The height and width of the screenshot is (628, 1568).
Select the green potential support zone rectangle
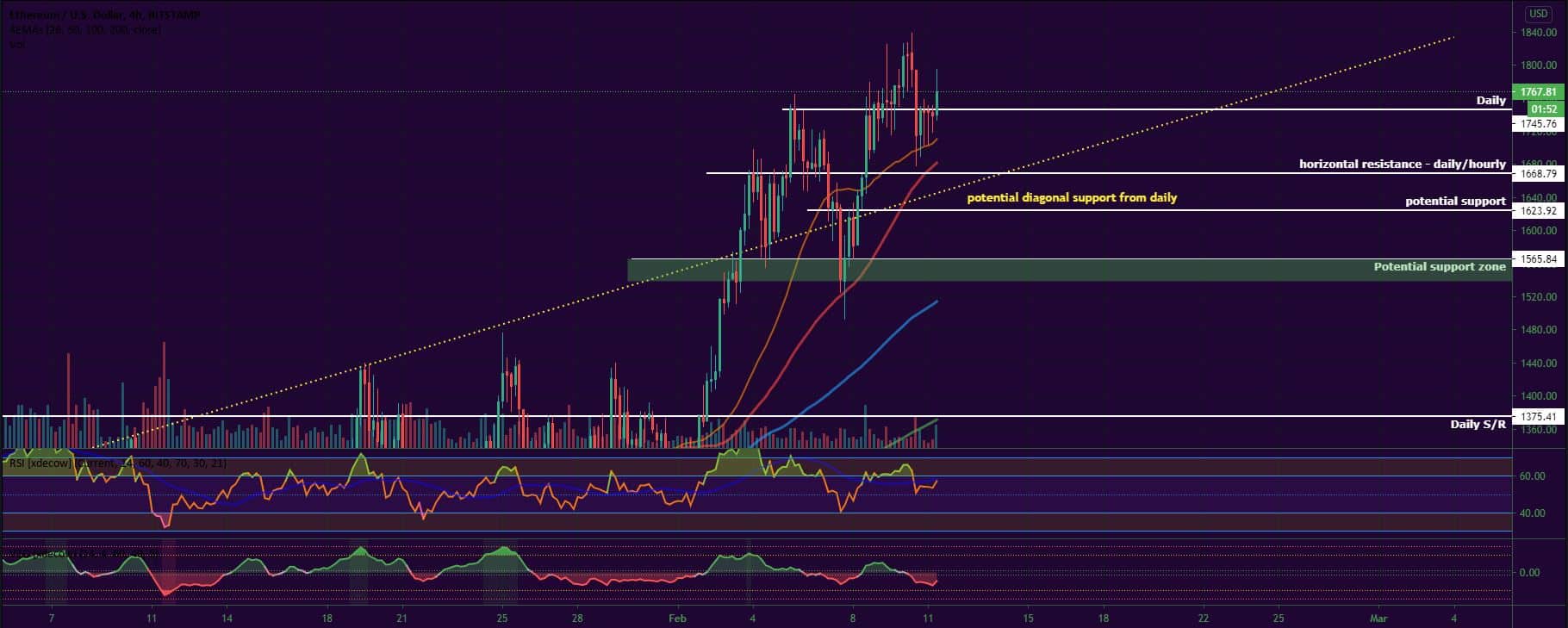pyautogui.click(x=1068, y=270)
